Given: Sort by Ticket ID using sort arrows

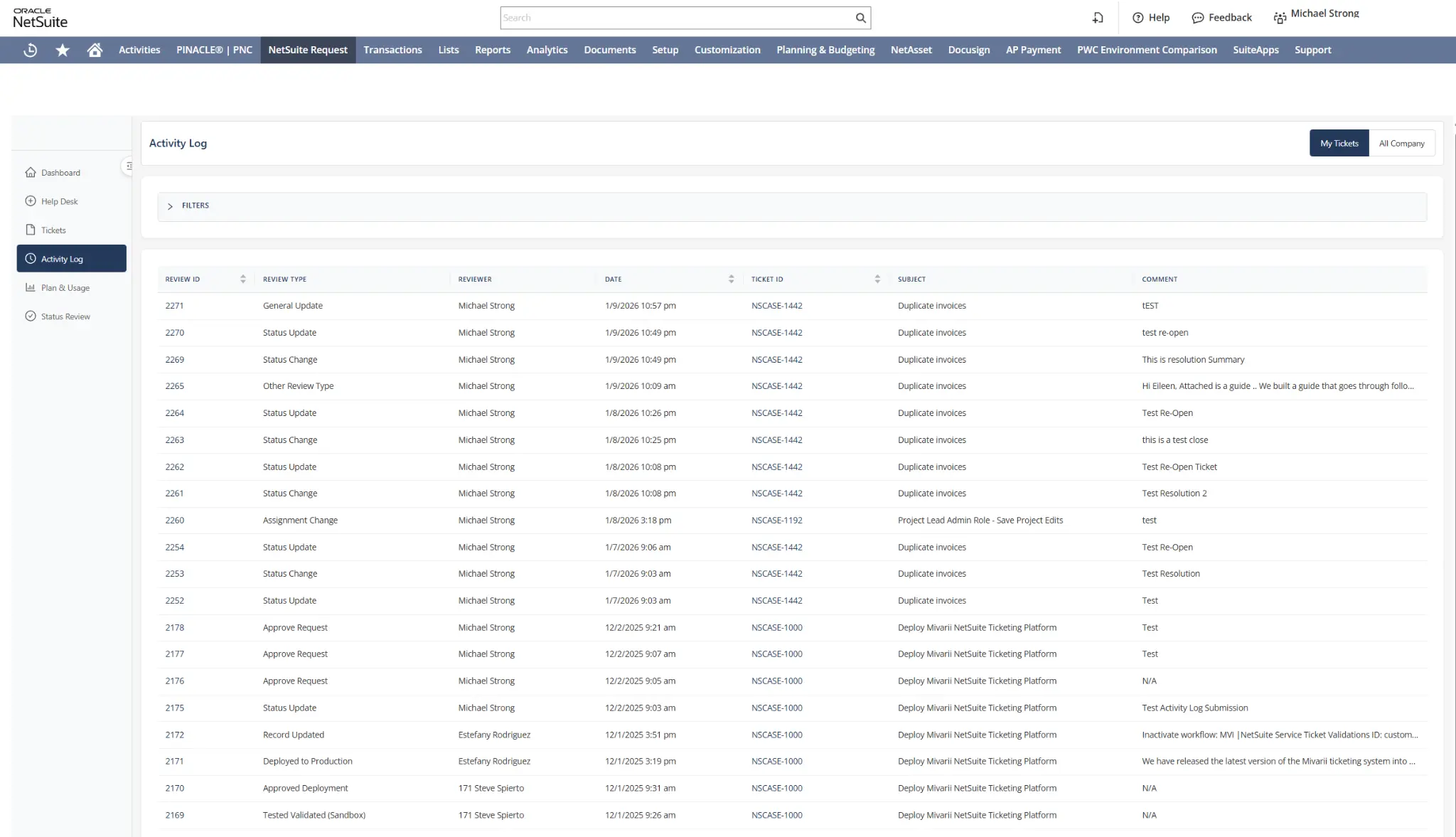Looking at the screenshot, I should click(877, 279).
